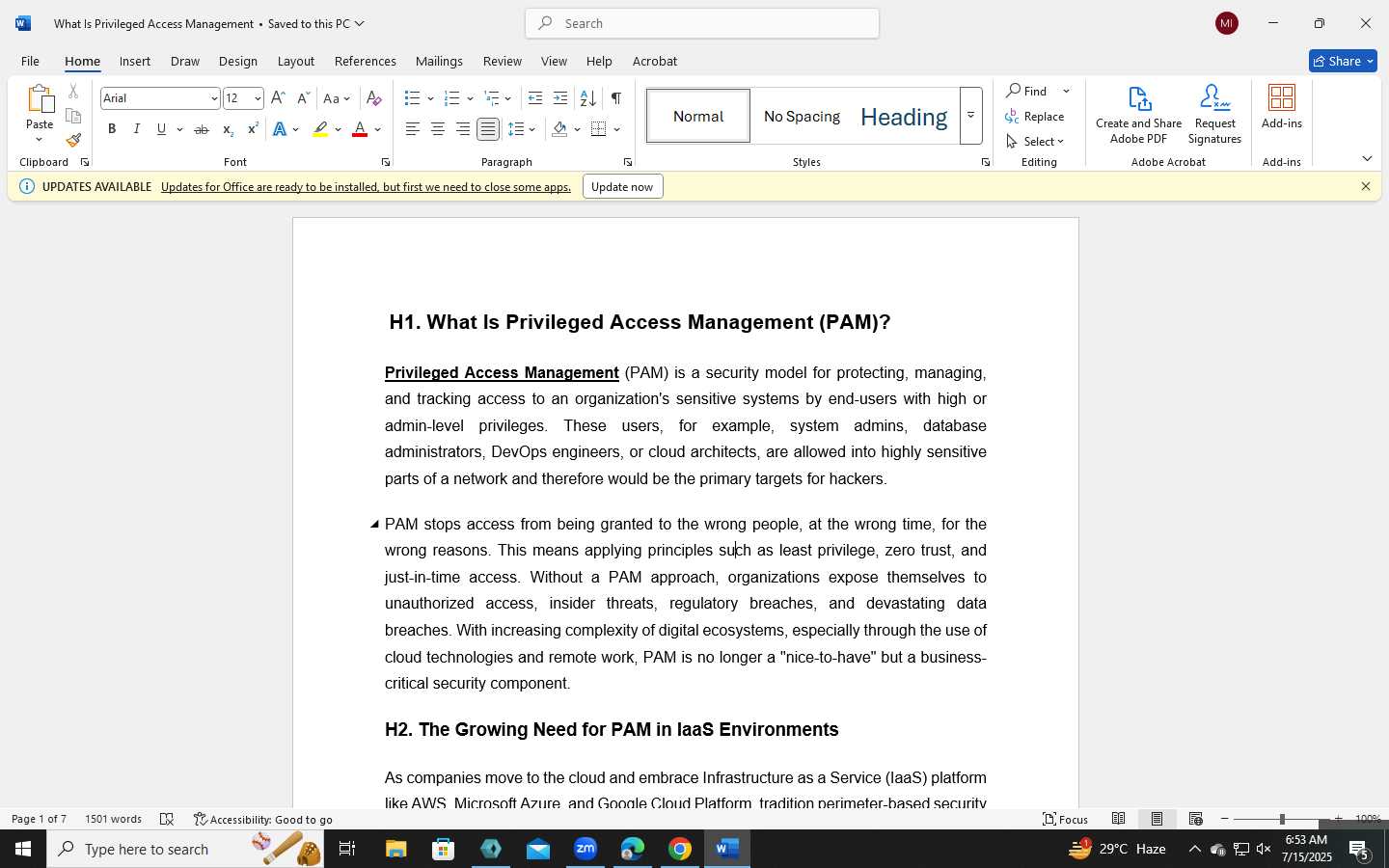The width and height of the screenshot is (1389, 868).
Task: Expand the Styles gallery
Action: tap(971, 116)
